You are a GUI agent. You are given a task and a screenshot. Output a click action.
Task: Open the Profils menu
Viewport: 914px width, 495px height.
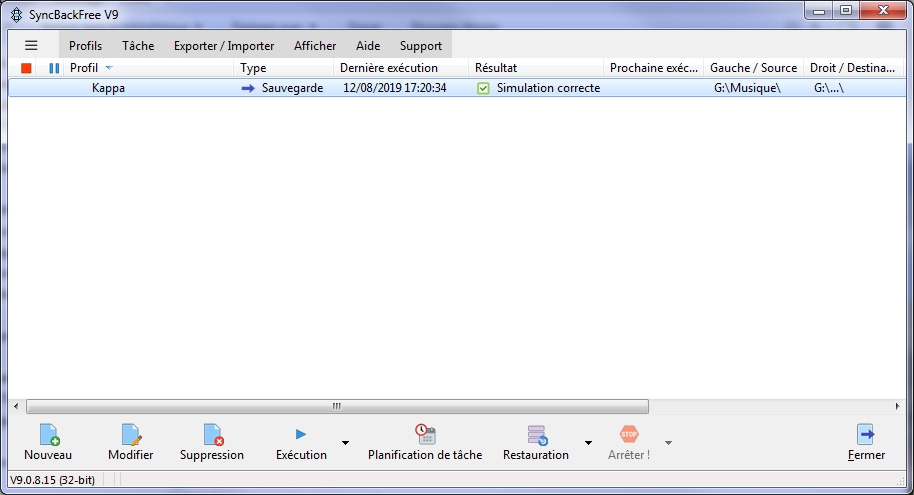[x=85, y=45]
